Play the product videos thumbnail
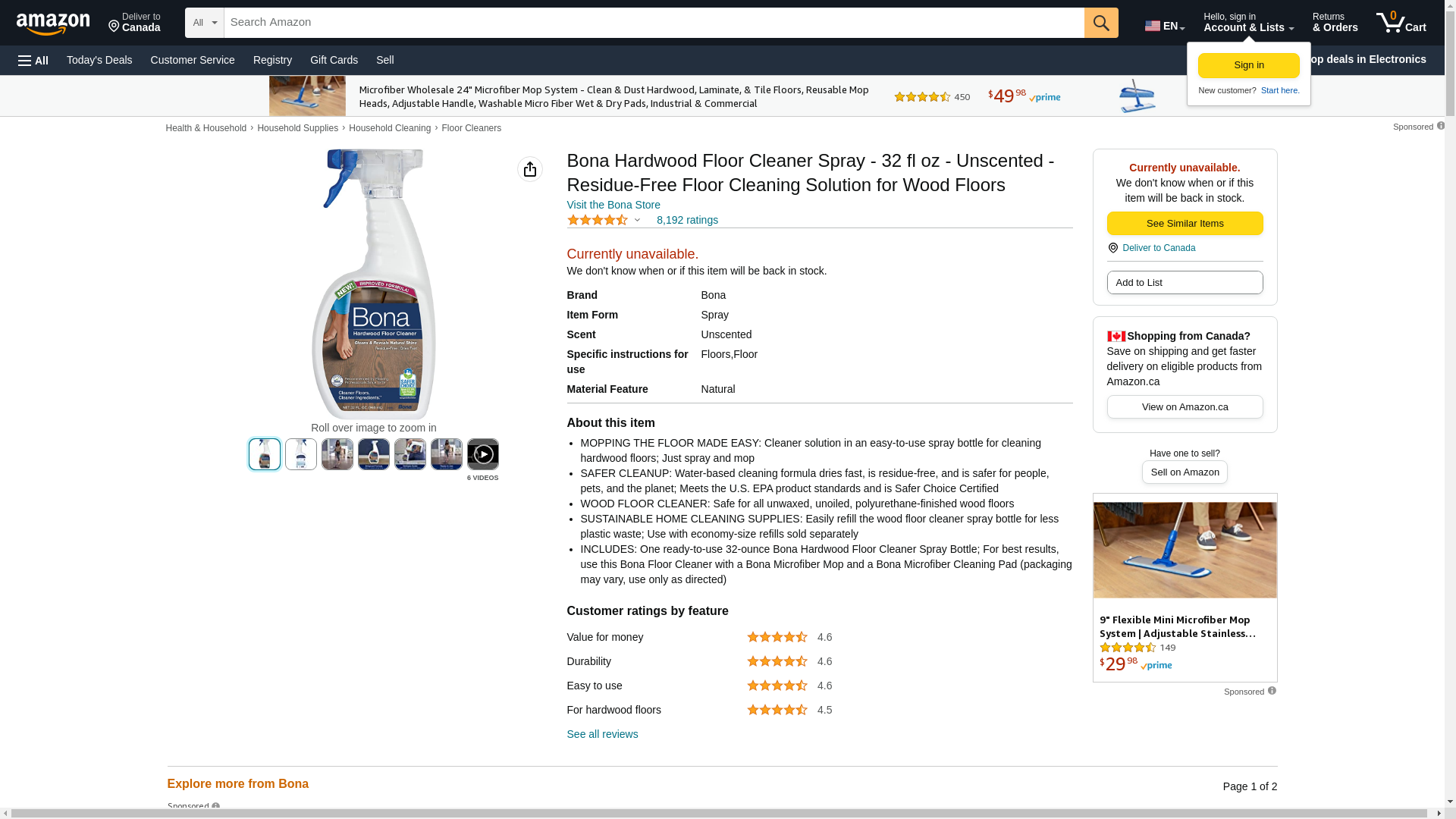 tap(483, 454)
